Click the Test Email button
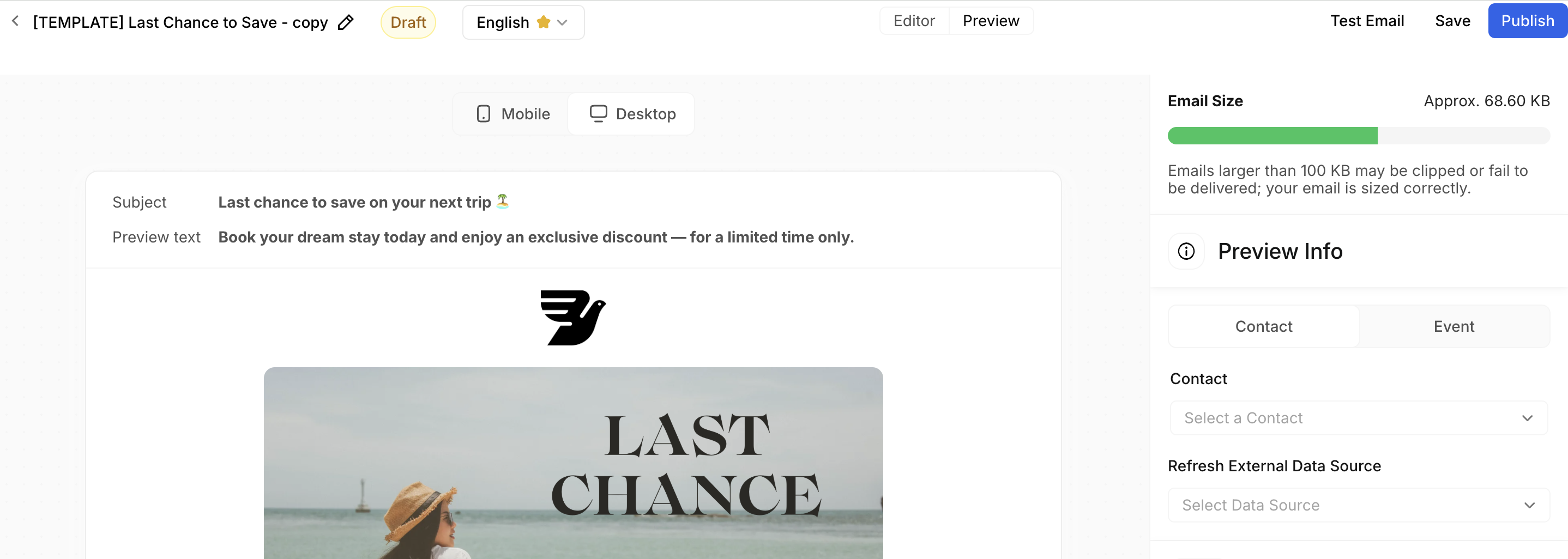Image resolution: width=1568 pixels, height=559 pixels. 1366,21
